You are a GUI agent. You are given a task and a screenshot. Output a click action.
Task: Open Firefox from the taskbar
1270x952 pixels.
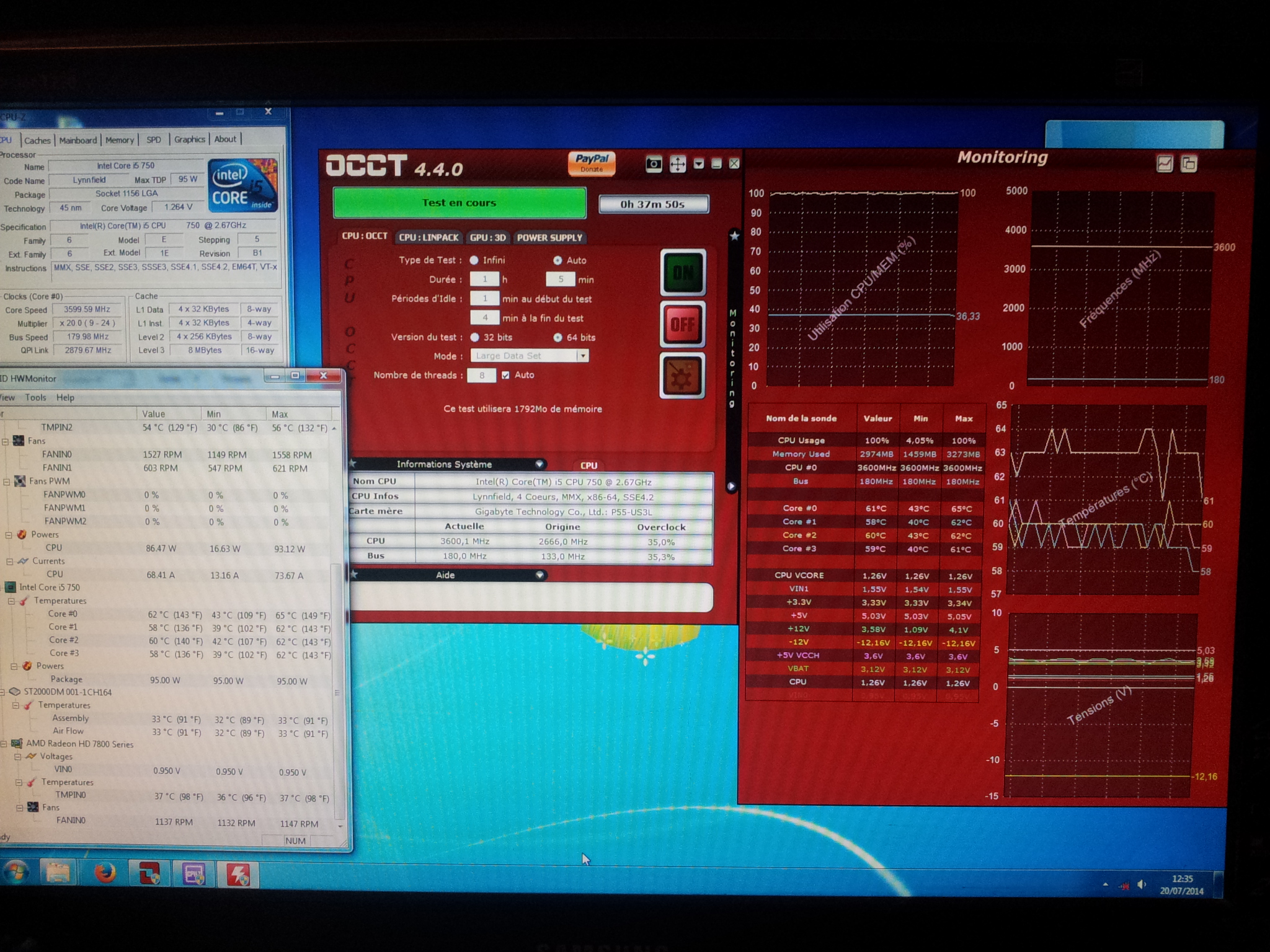[x=105, y=874]
